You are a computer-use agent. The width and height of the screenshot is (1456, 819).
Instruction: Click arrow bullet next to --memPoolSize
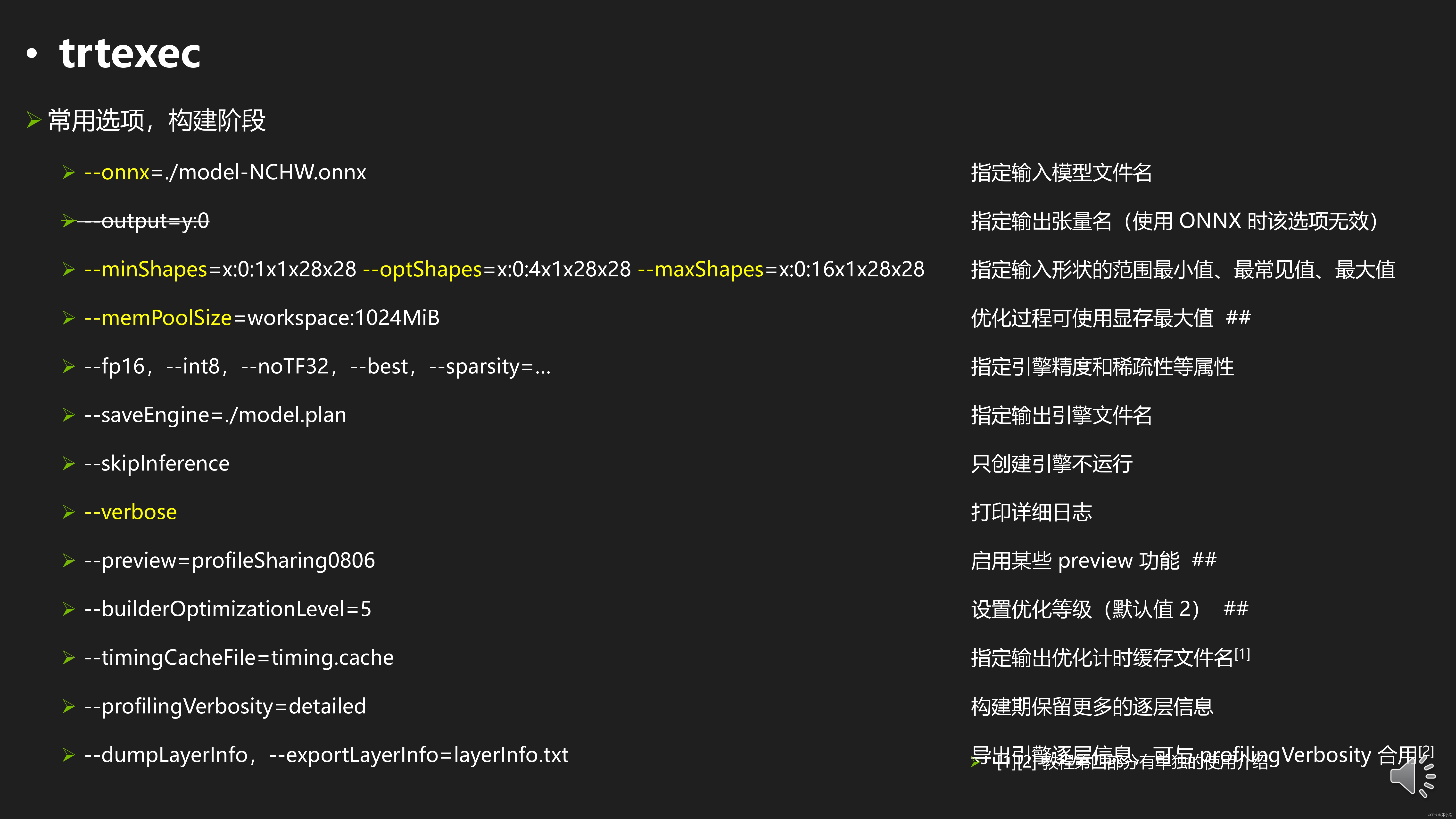coord(68,318)
